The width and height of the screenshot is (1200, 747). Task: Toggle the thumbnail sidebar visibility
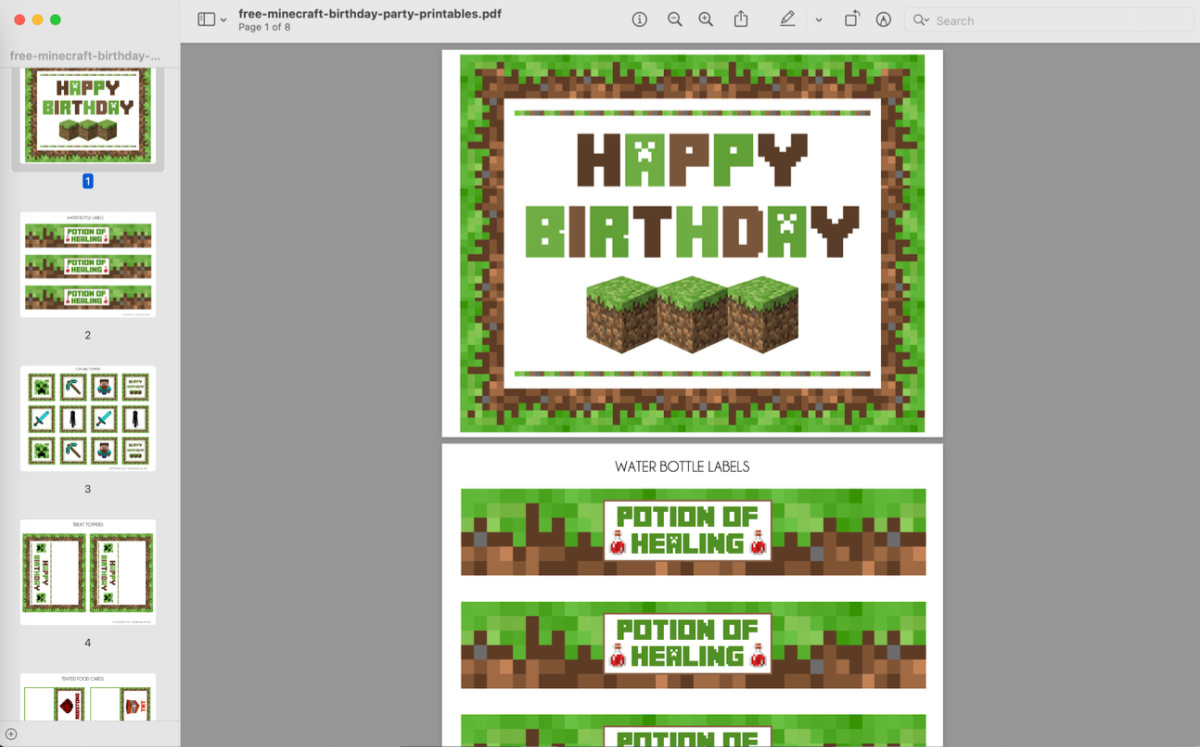[207, 19]
